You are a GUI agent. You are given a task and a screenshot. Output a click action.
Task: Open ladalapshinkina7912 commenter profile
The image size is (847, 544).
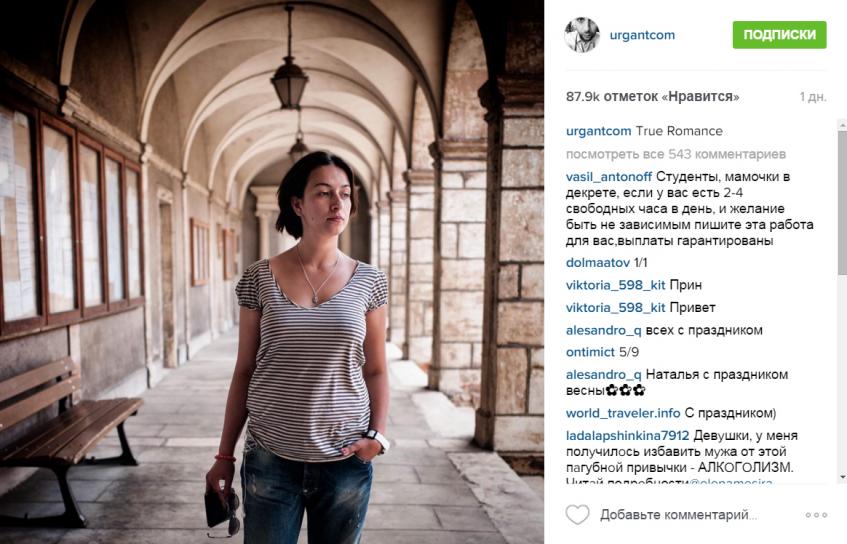pyautogui.click(x=627, y=435)
